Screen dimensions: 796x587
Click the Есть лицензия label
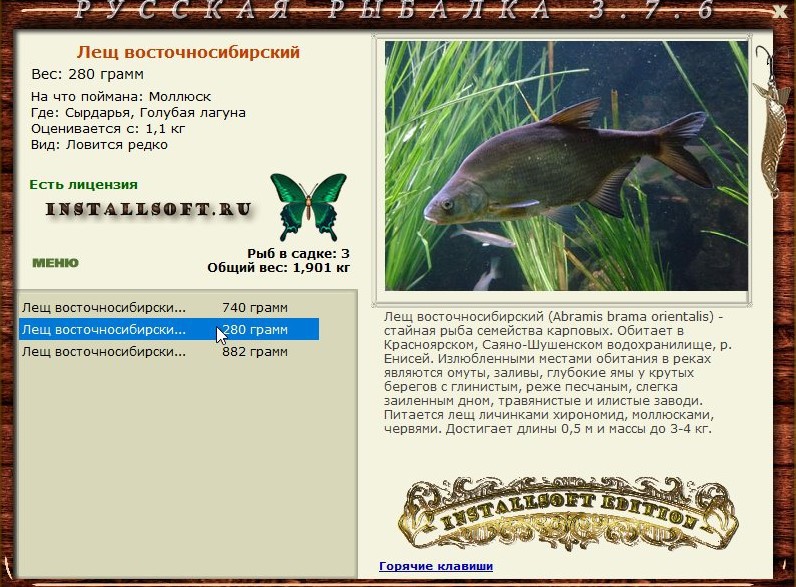click(x=83, y=184)
